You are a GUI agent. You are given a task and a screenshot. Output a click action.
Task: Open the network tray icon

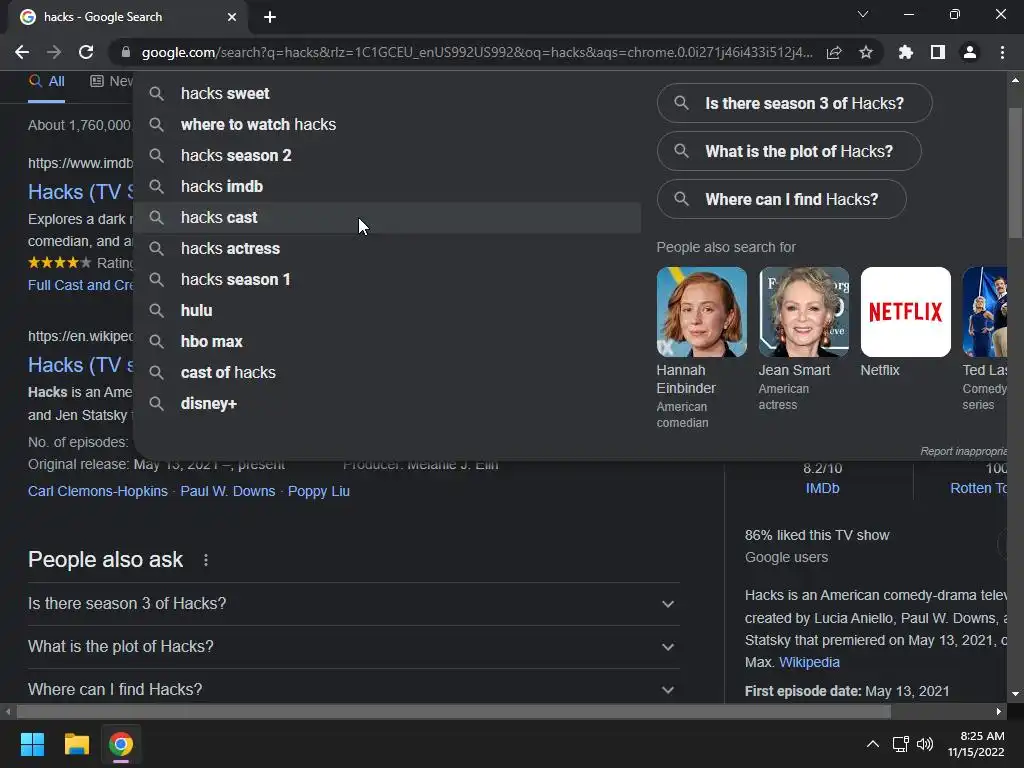coord(901,744)
